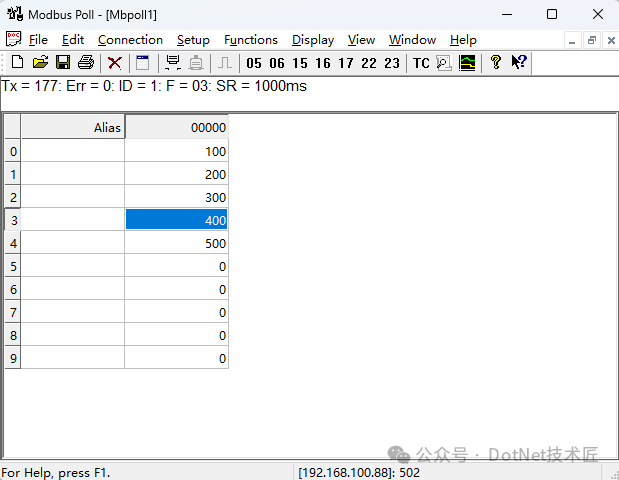The image size is (619, 480).
Task: Maximize the Modbus Poll application window
Action: click(552, 14)
